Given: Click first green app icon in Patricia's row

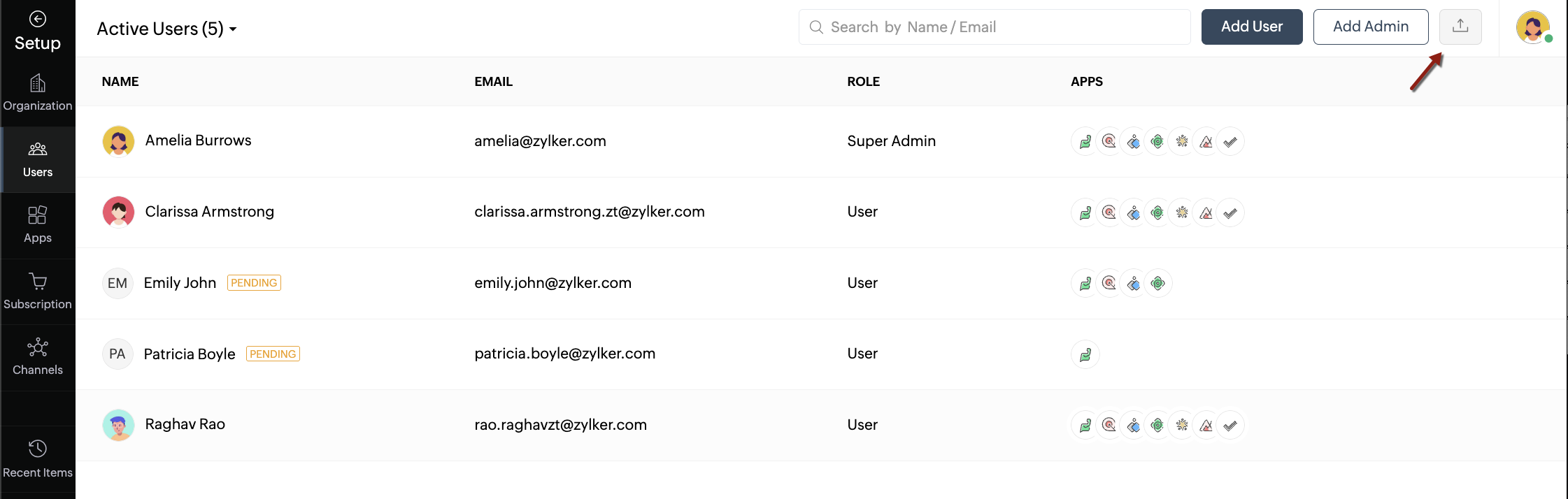Looking at the screenshot, I should tap(1085, 355).
